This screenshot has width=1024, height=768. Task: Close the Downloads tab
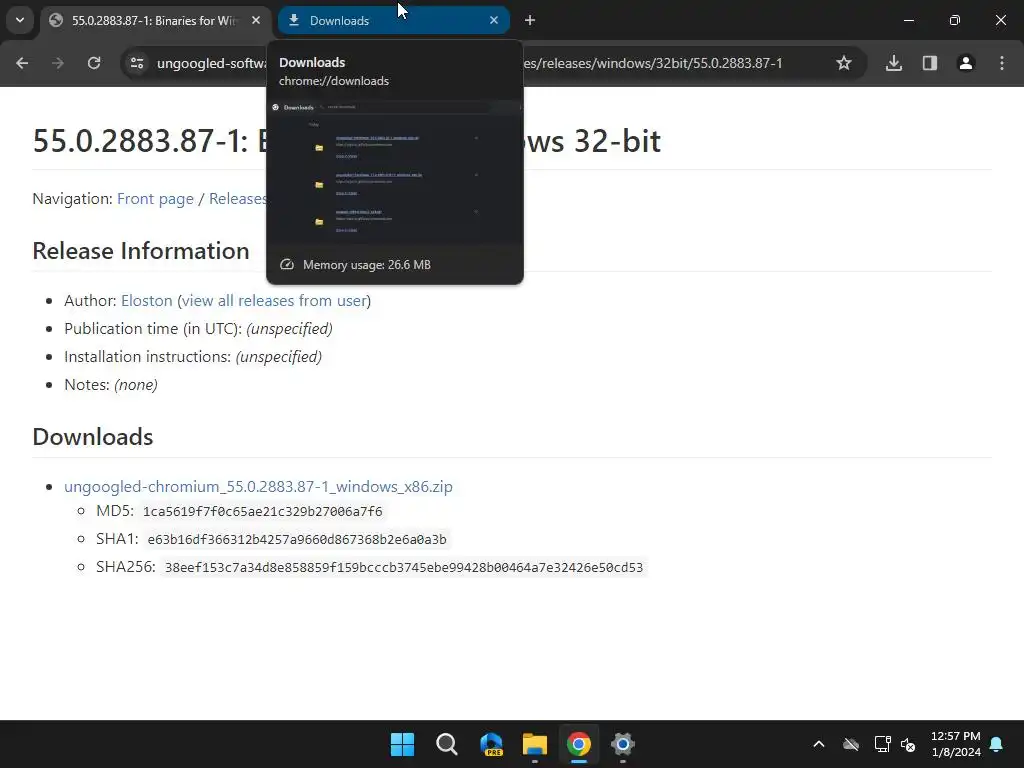tap(494, 20)
